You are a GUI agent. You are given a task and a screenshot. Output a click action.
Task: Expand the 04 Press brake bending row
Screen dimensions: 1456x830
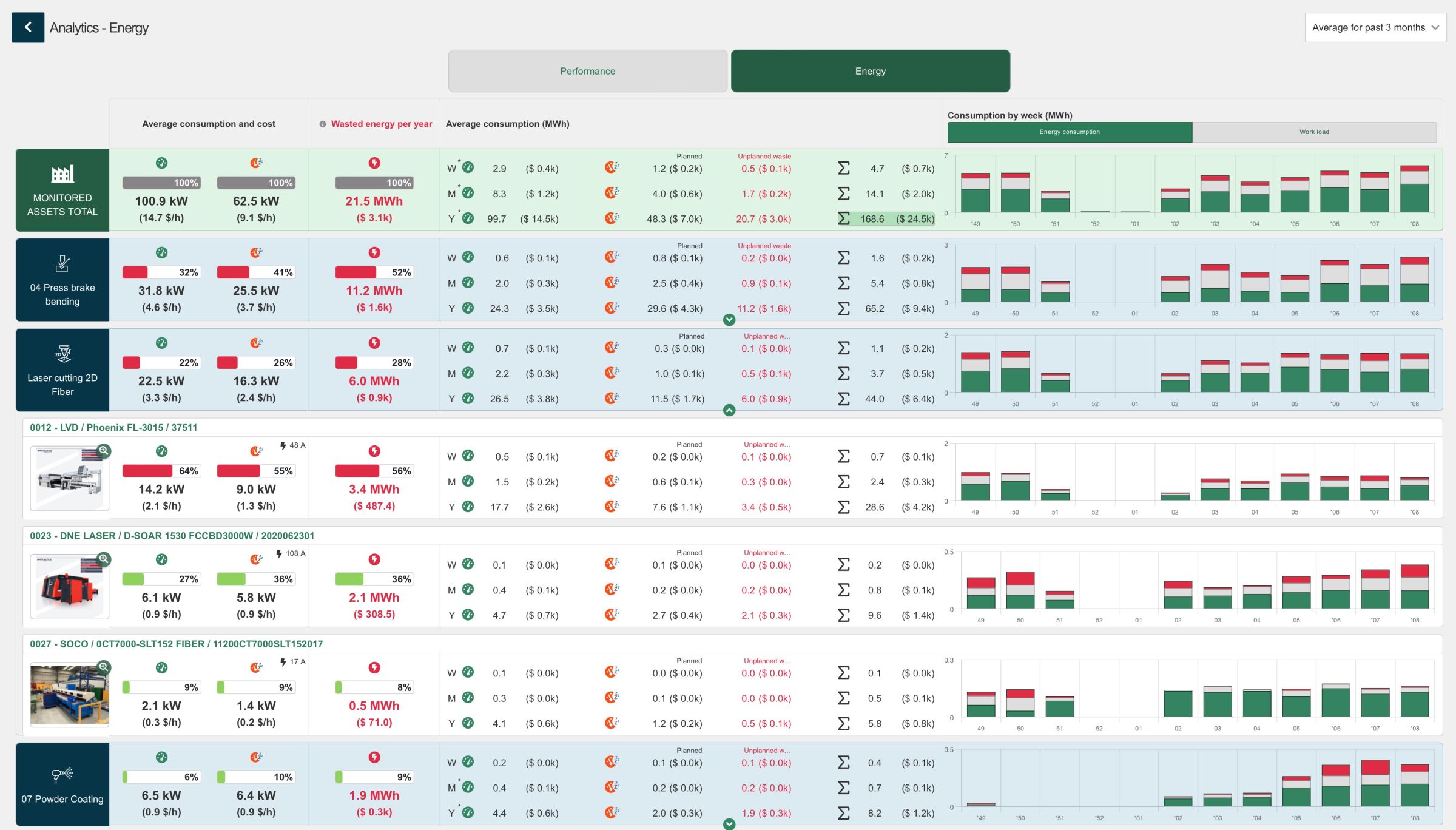729,320
